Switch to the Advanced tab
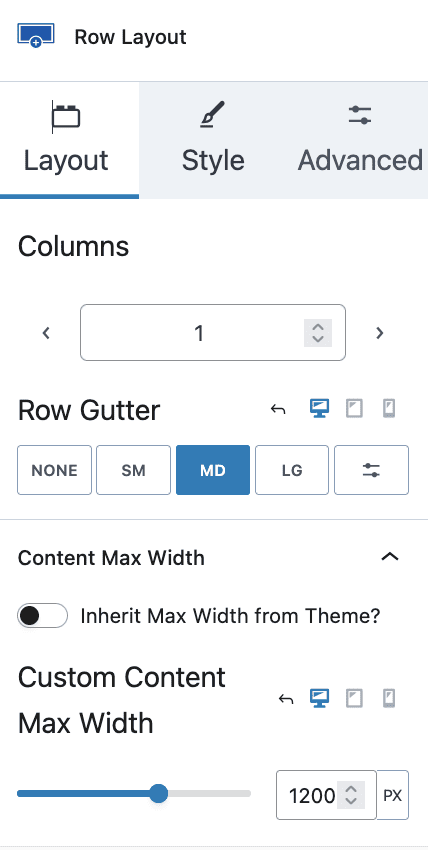Image resolution: width=428 pixels, height=850 pixels. pyautogui.click(x=360, y=140)
